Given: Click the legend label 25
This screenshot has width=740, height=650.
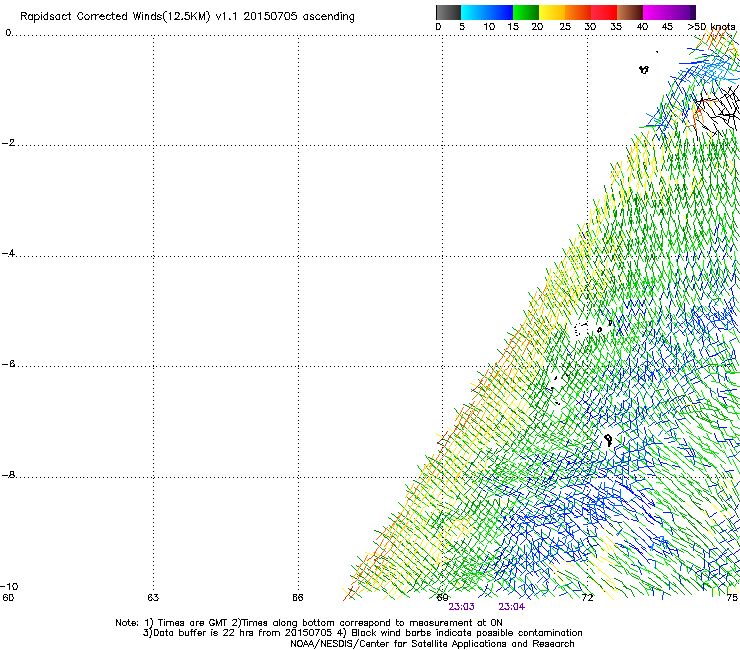Looking at the screenshot, I should [565, 27].
